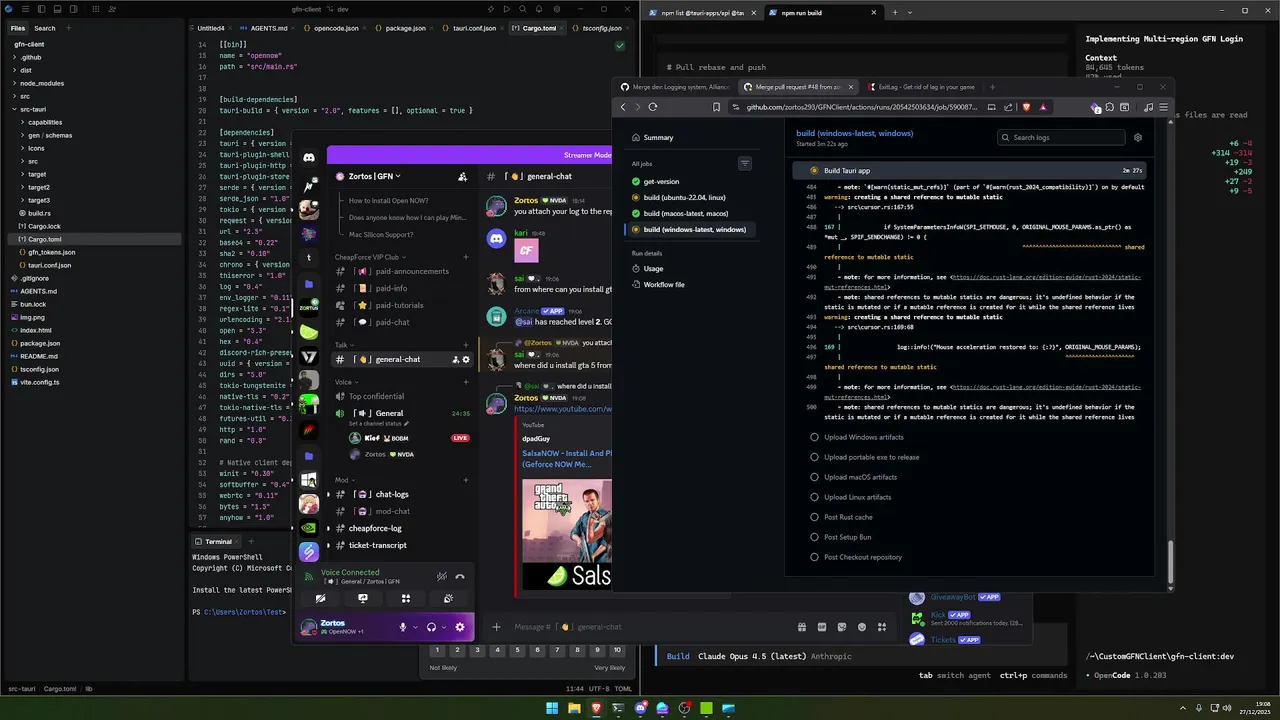
Task: Open the chat-logs channel
Action: pos(402,494)
